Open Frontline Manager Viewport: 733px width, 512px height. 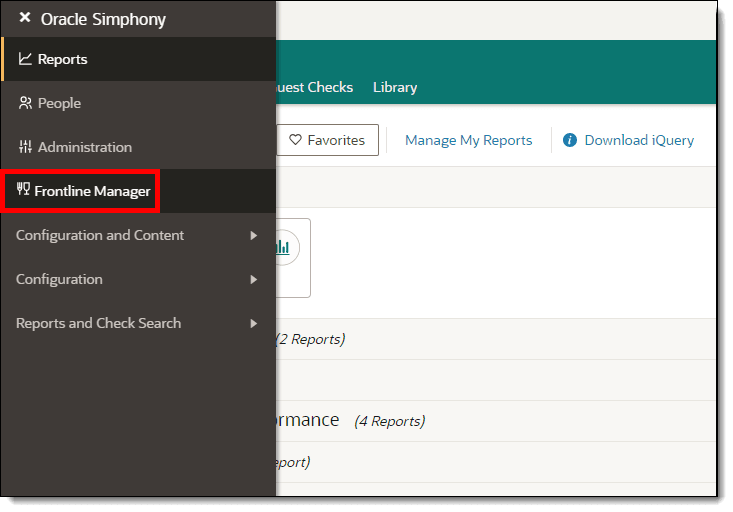(x=92, y=191)
